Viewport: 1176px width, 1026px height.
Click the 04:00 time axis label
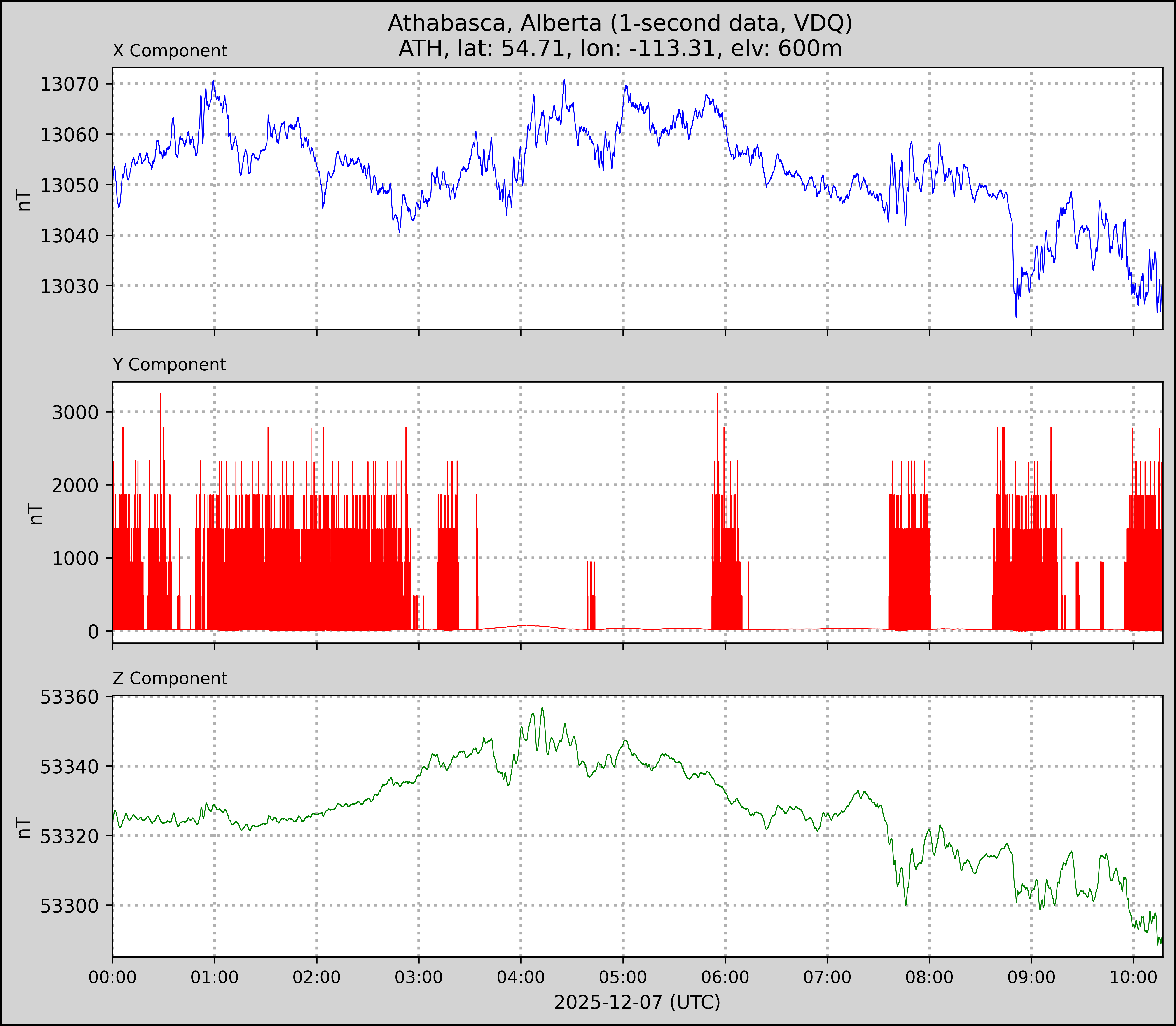[x=521, y=977]
